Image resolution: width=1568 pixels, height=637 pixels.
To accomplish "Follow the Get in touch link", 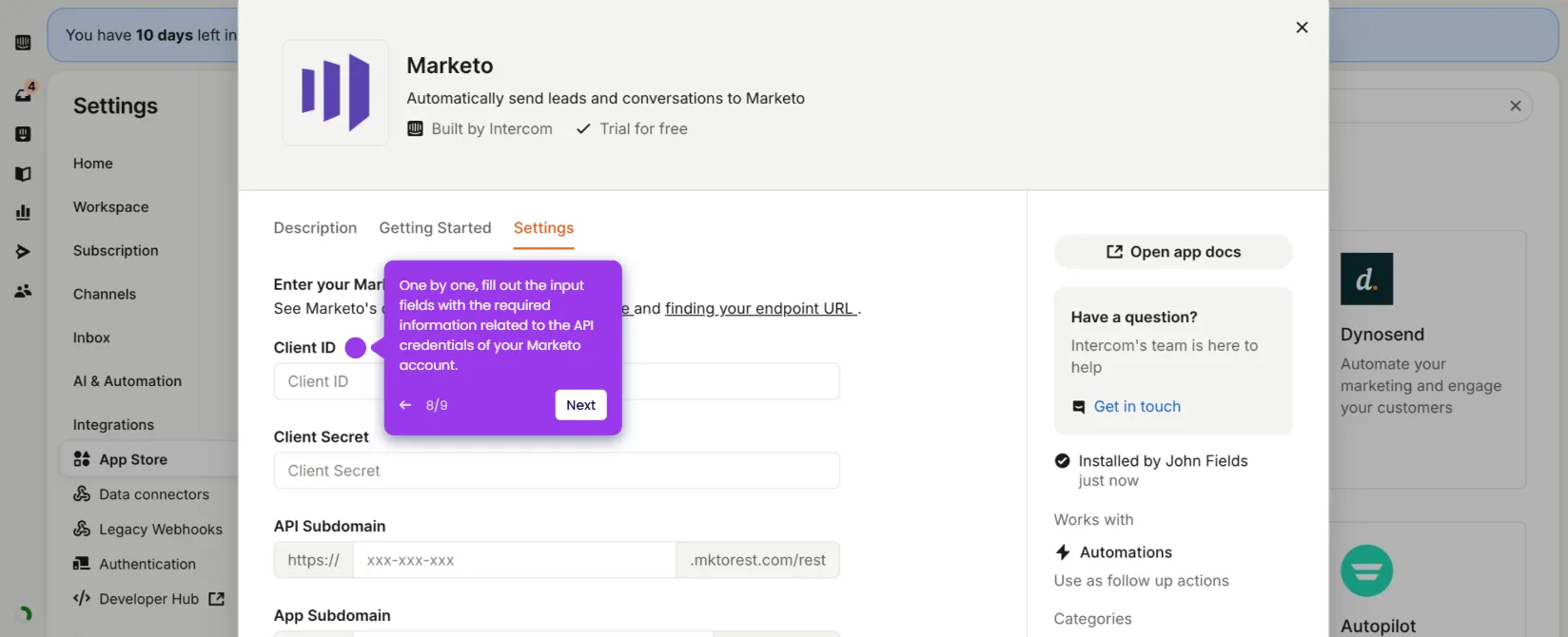I will (x=1137, y=407).
